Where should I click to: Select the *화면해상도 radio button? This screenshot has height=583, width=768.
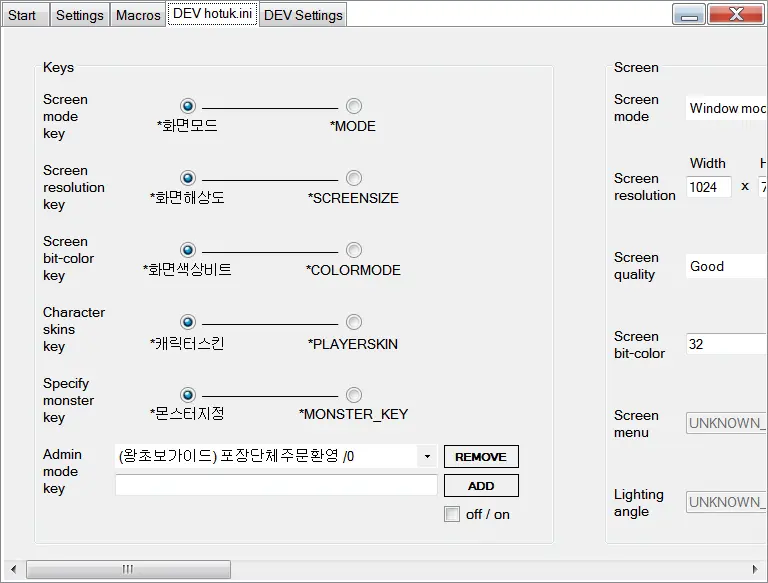click(x=188, y=178)
